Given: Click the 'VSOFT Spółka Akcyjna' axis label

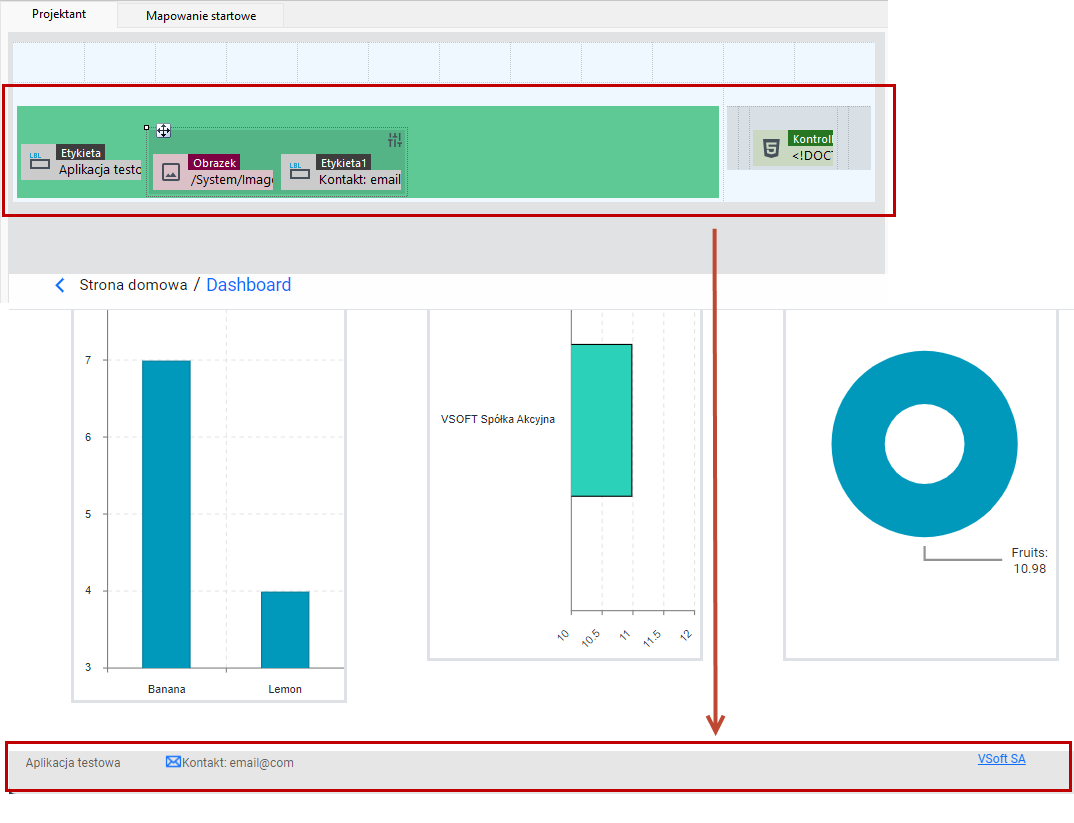Looking at the screenshot, I should (498, 419).
